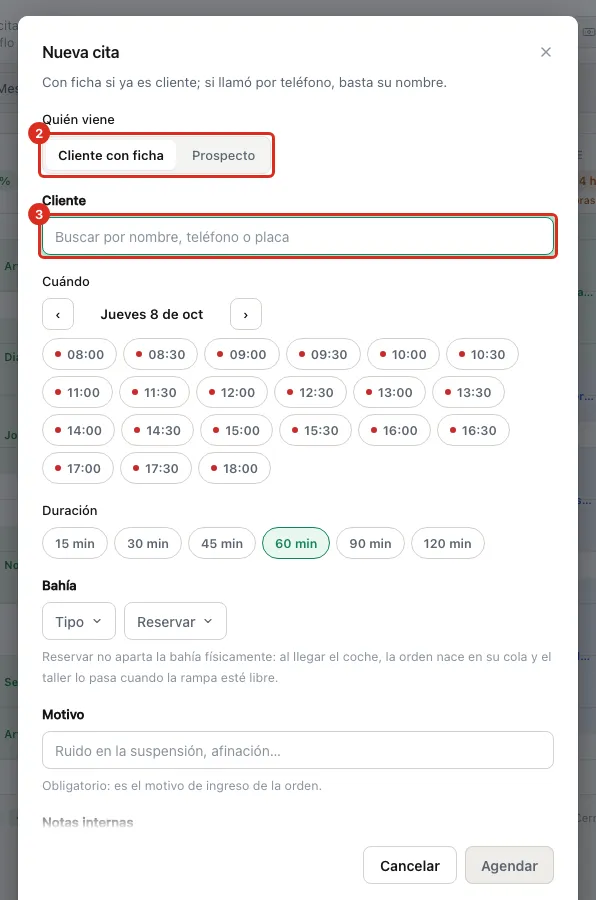Select the 08:30 time slot
The image size is (596, 900).
160,354
